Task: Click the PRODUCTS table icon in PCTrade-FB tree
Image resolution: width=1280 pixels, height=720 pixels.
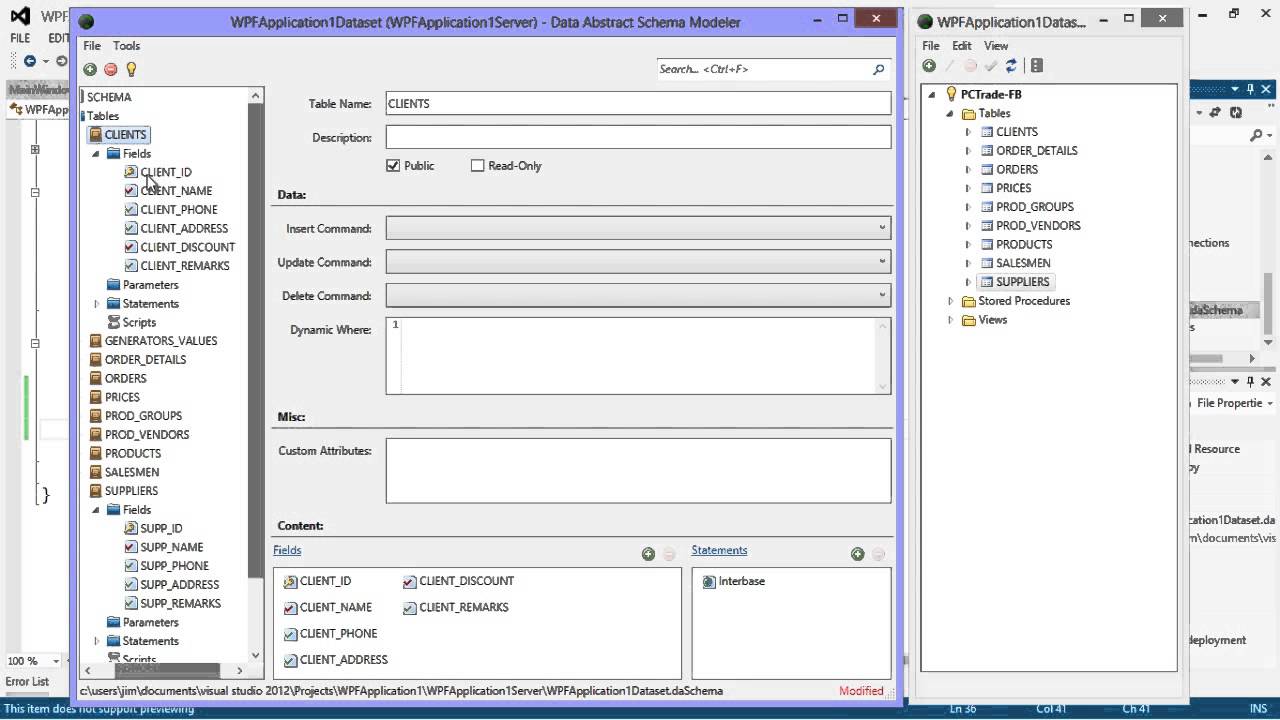Action: pyautogui.click(x=987, y=244)
